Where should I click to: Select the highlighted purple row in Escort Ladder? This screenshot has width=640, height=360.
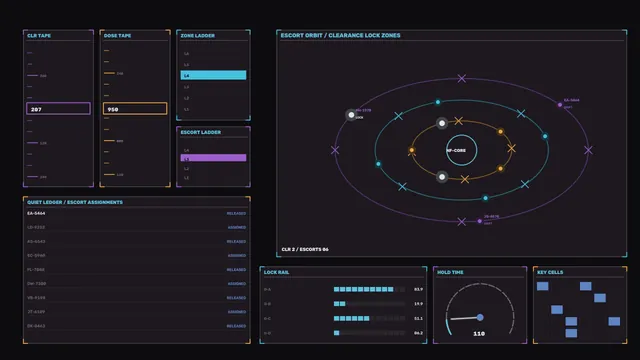click(213, 158)
